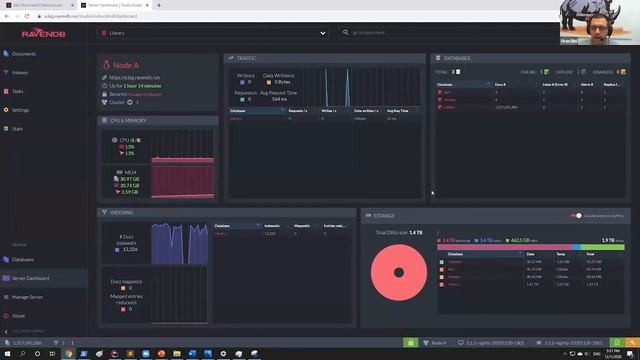The width and height of the screenshot is (640, 360).
Task: Click the CPU usage graph
Action: (x=182, y=147)
